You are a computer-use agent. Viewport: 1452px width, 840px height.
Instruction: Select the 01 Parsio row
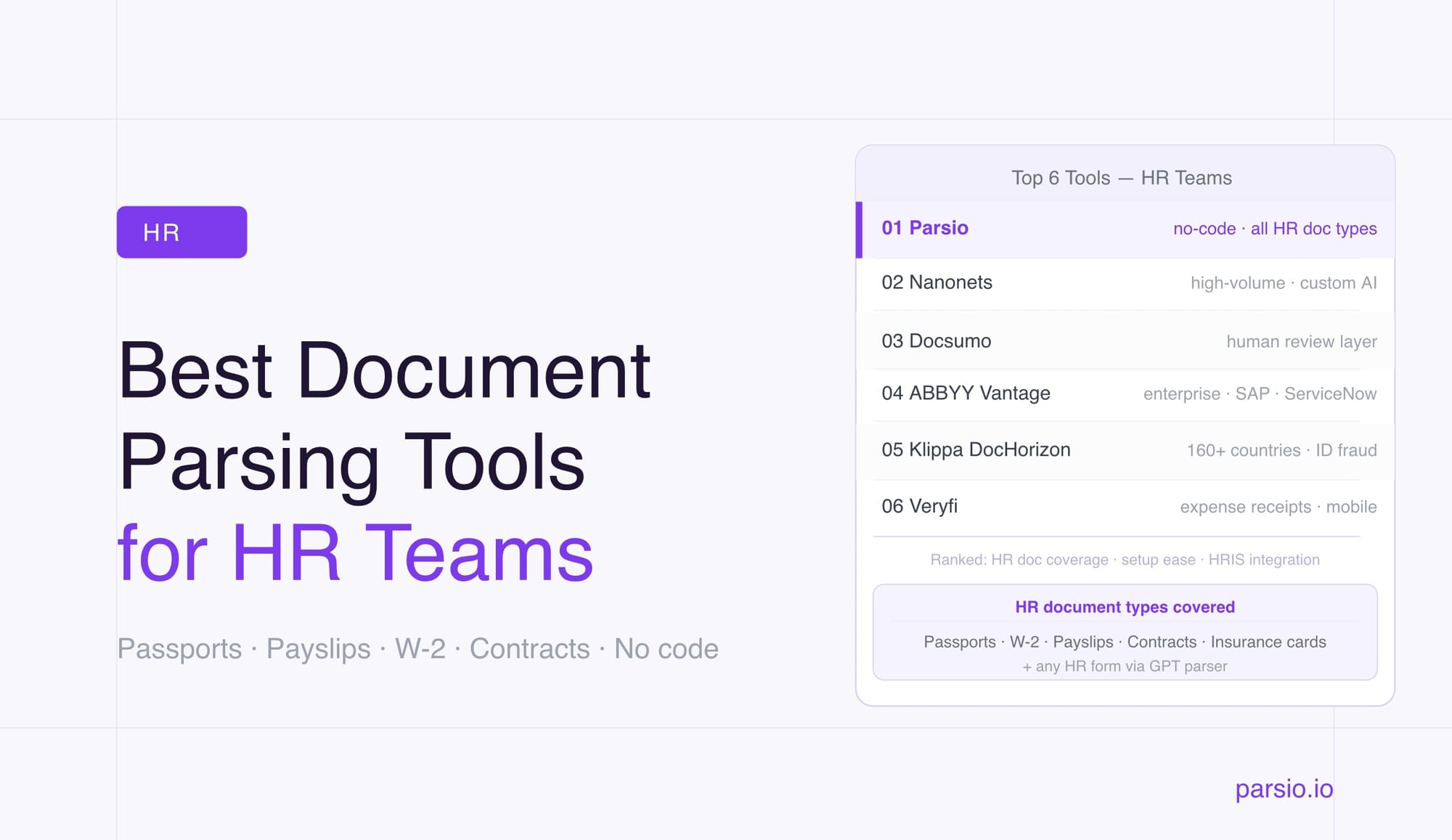tap(1125, 229)
